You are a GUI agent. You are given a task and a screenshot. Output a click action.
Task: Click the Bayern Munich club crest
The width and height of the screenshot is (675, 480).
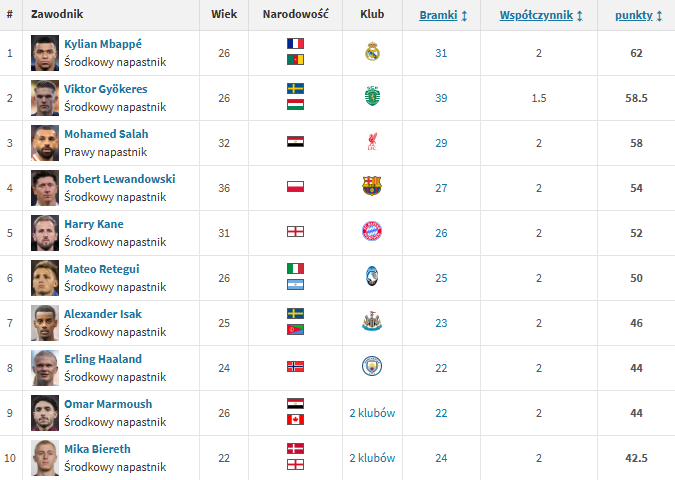pyautogui.click(x=372, y=231)
